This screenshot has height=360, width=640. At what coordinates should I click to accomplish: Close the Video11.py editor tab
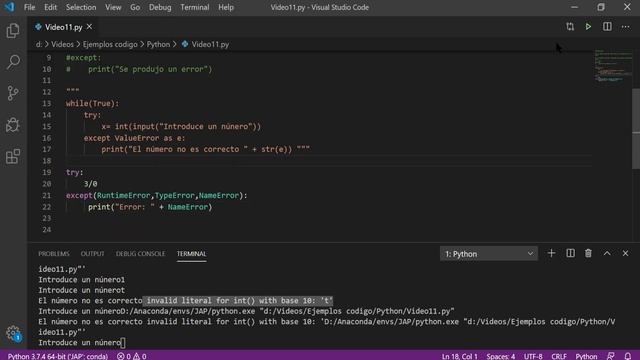pos(89,27)
